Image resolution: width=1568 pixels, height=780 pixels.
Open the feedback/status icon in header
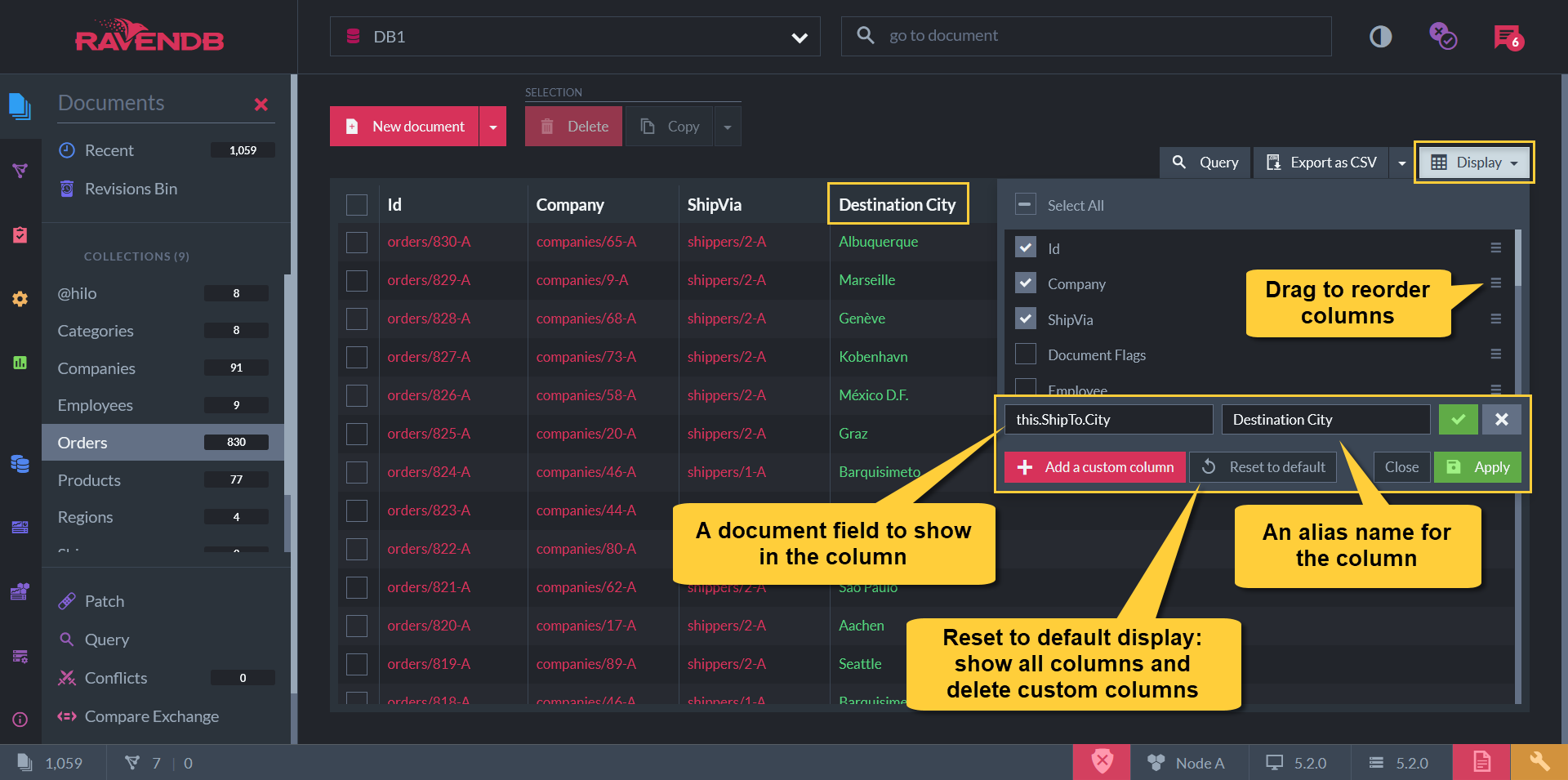click(x=1443, y=36)
